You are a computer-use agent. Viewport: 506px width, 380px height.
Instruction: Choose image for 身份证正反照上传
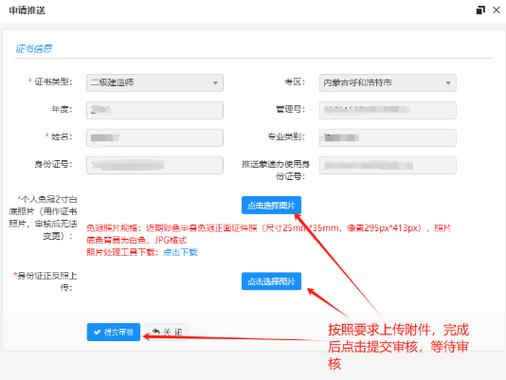click(x=271, y=281)
